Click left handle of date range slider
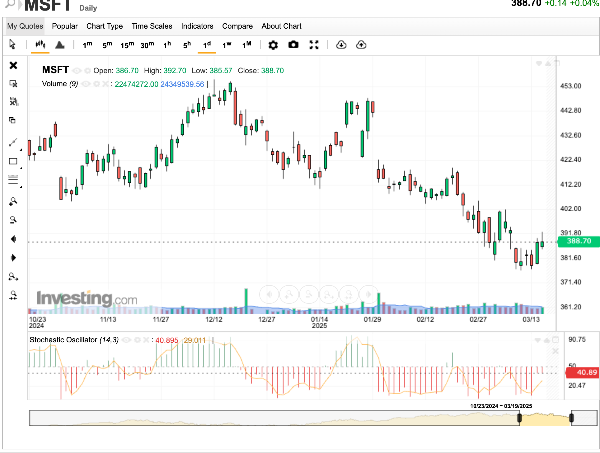Image resolution: width=600 pixels, height=453 pixels. pyautogui.click(x=520, y=418)
